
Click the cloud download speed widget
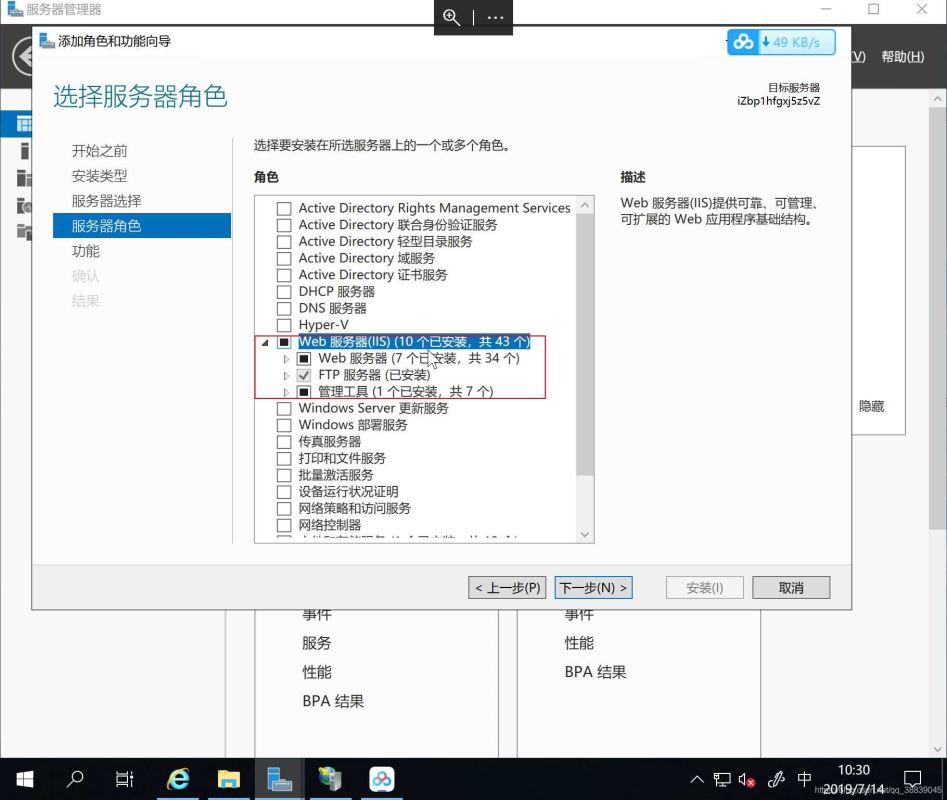[781, 42]
